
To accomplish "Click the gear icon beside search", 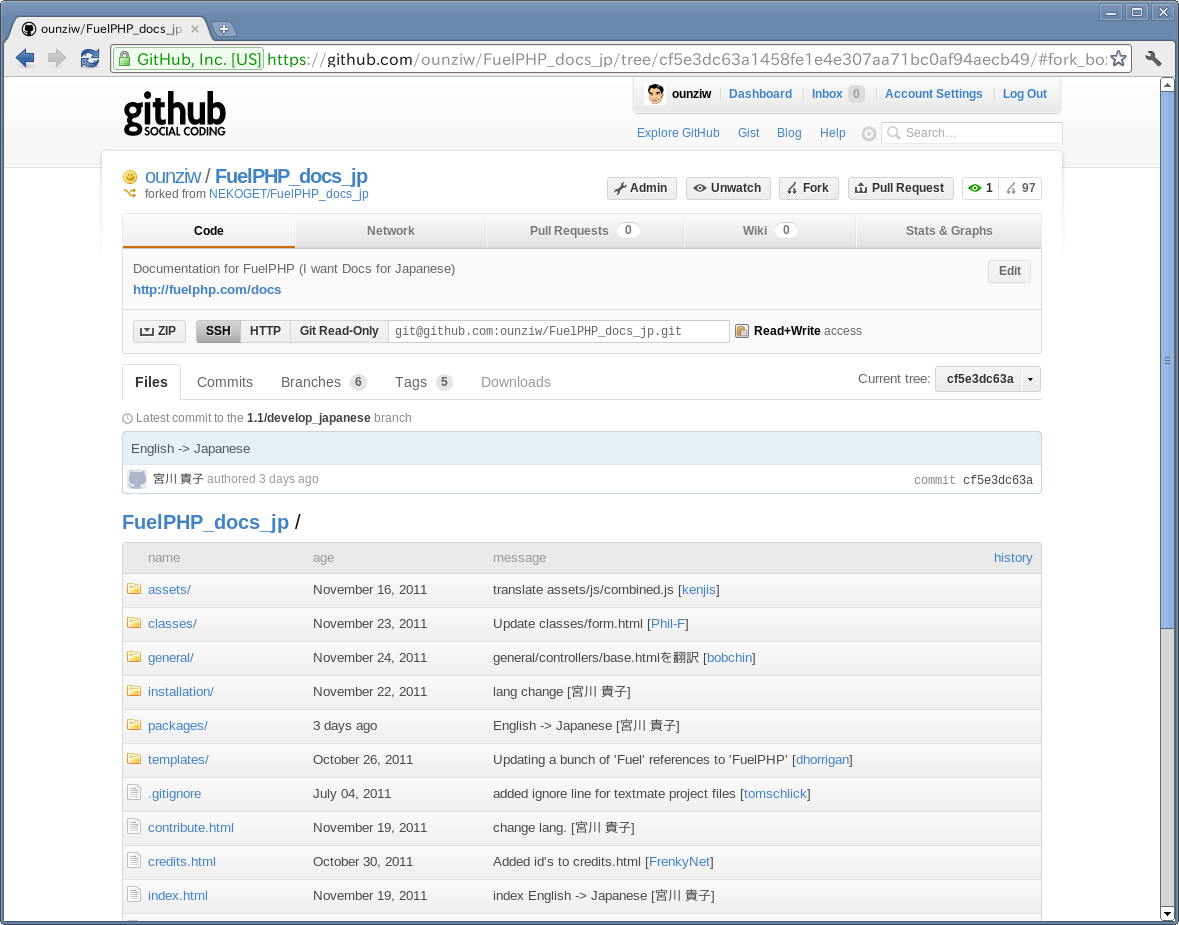I will coord(868,133).
